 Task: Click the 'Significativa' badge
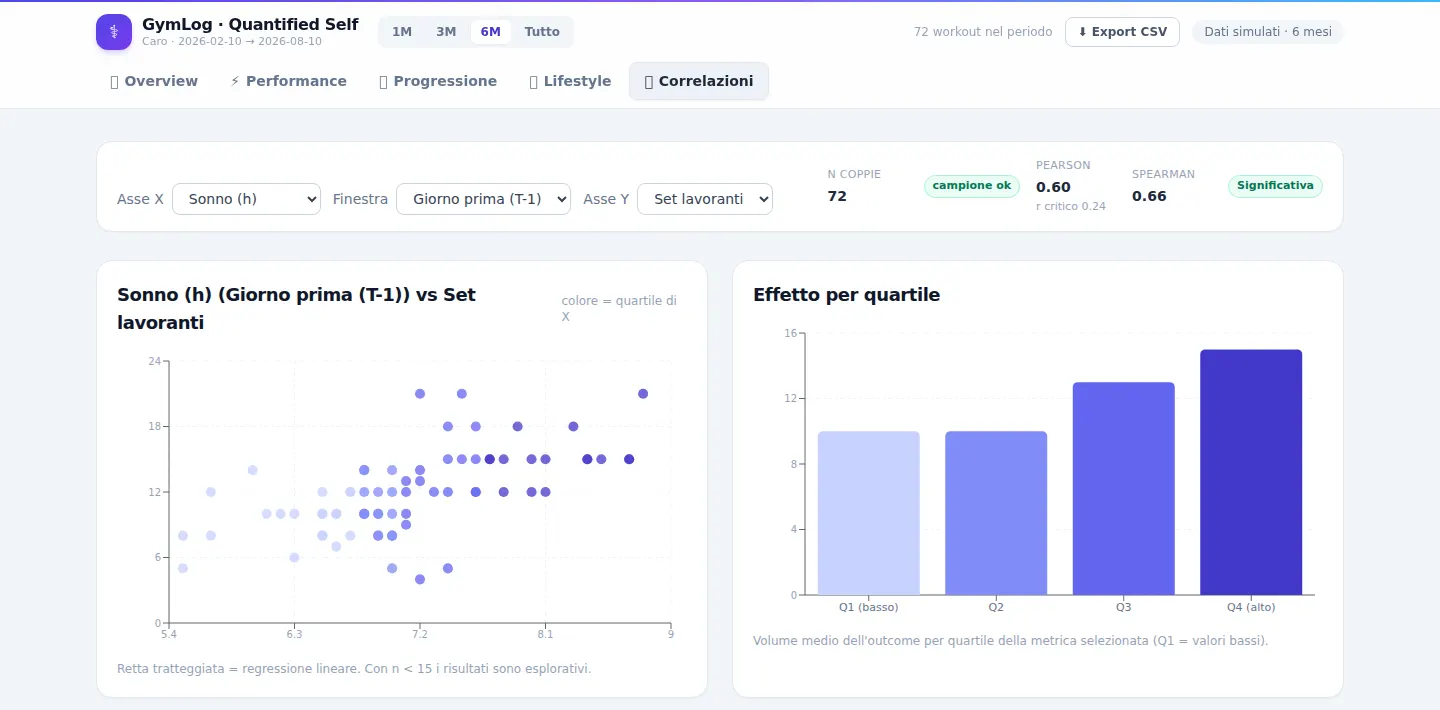pyautogui.click(x=1275, y=185)
